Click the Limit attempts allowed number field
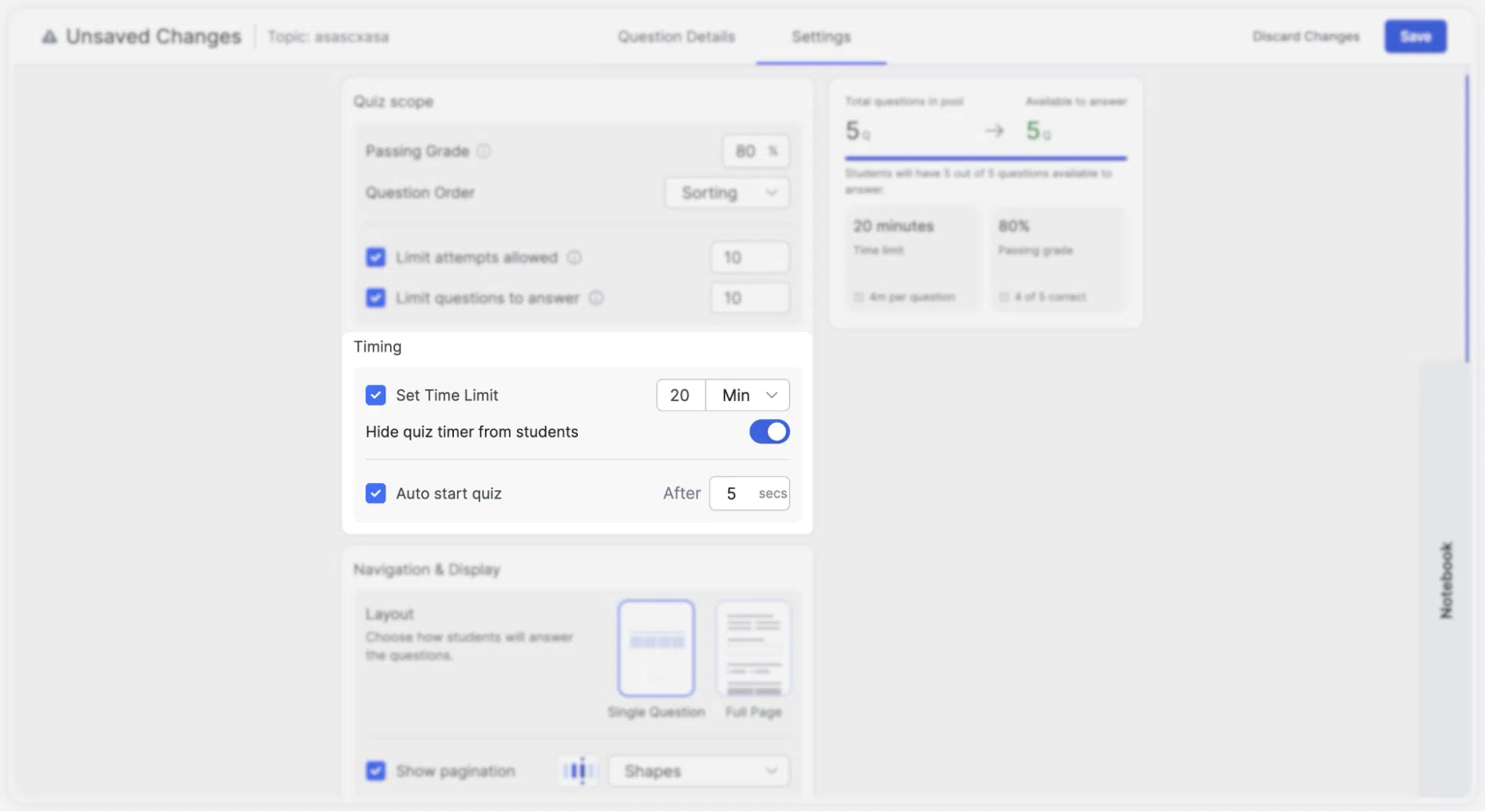The height and width of the screenshot is (812, 1485). pos(750,257)
